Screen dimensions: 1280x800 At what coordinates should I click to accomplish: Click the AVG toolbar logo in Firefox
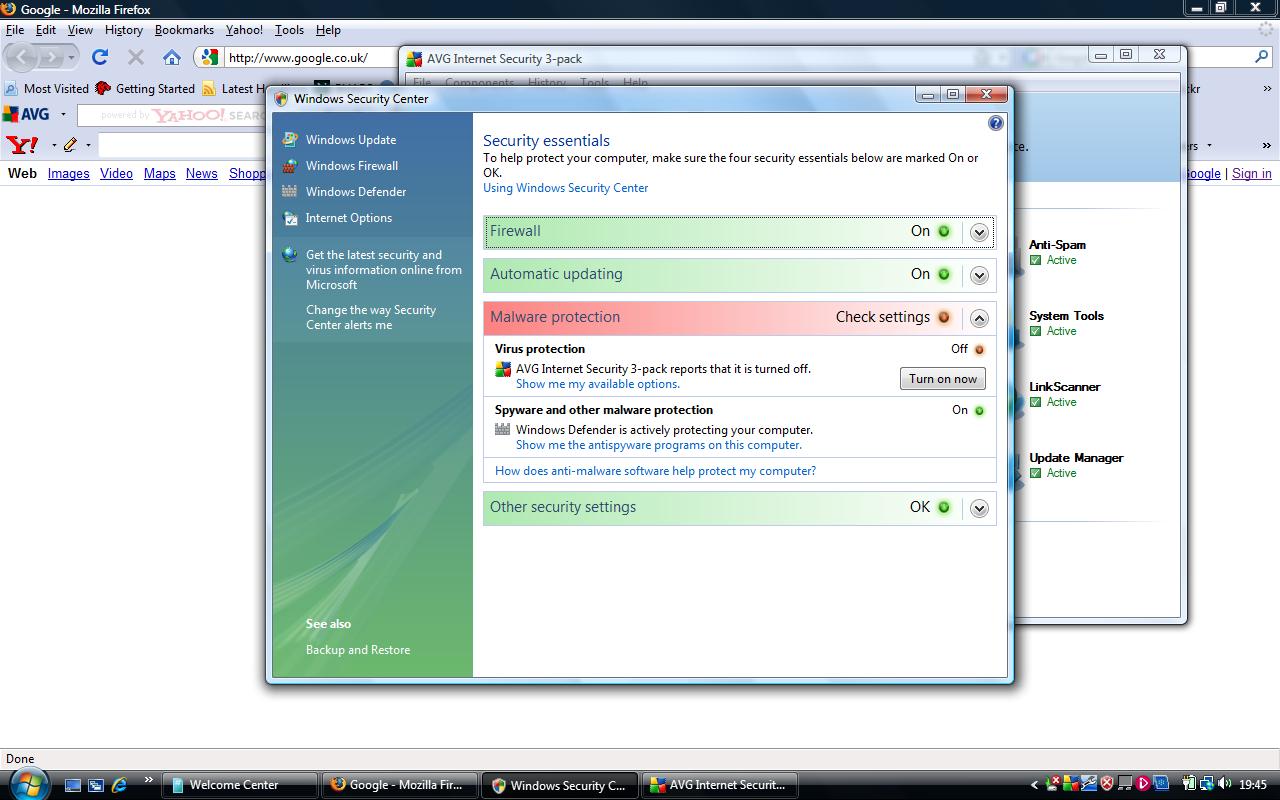click(x=27, y=115)
